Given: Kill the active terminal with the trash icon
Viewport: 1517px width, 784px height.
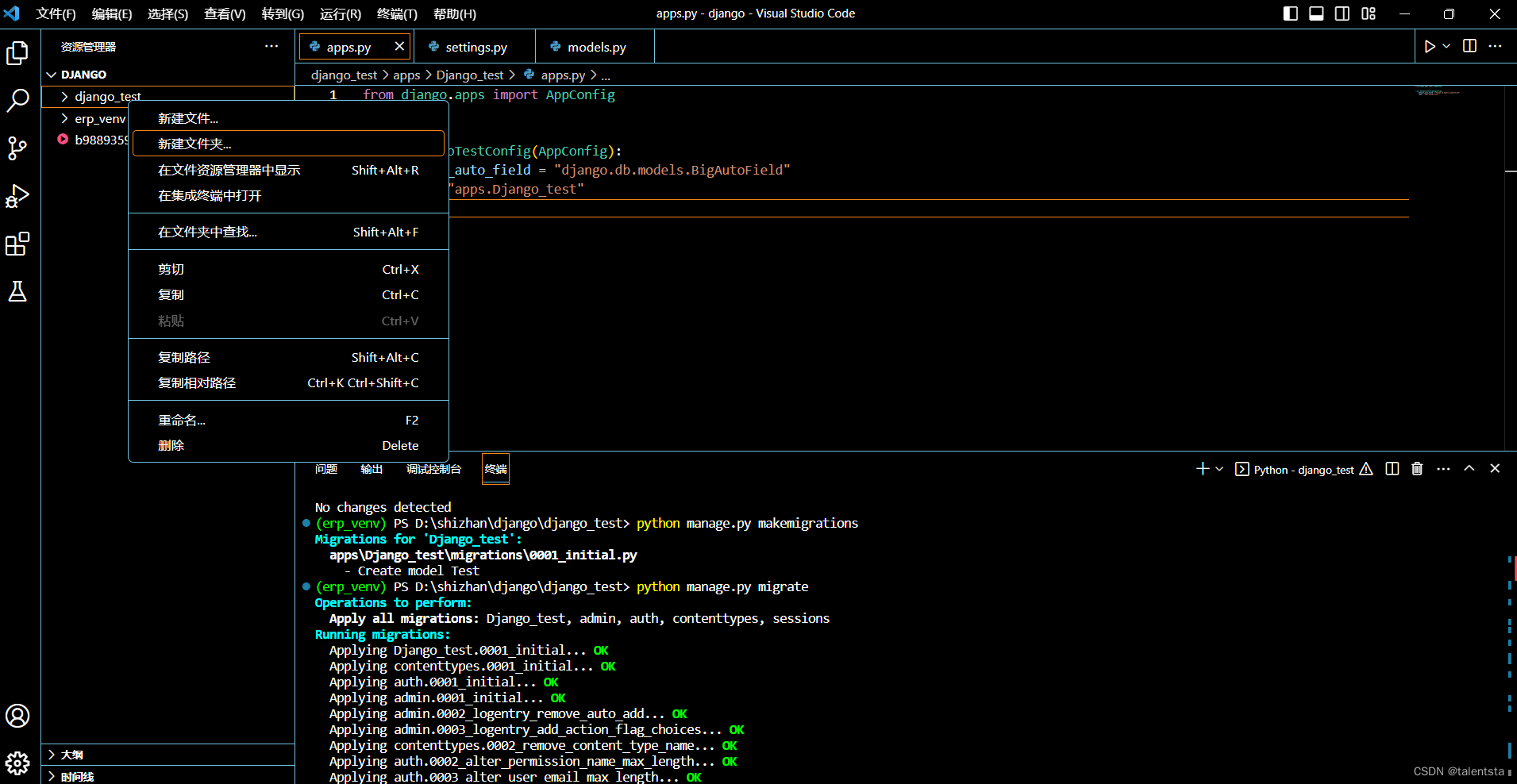Looking at the screenshot, I should pyautogui.click(x=1416, y=469).
